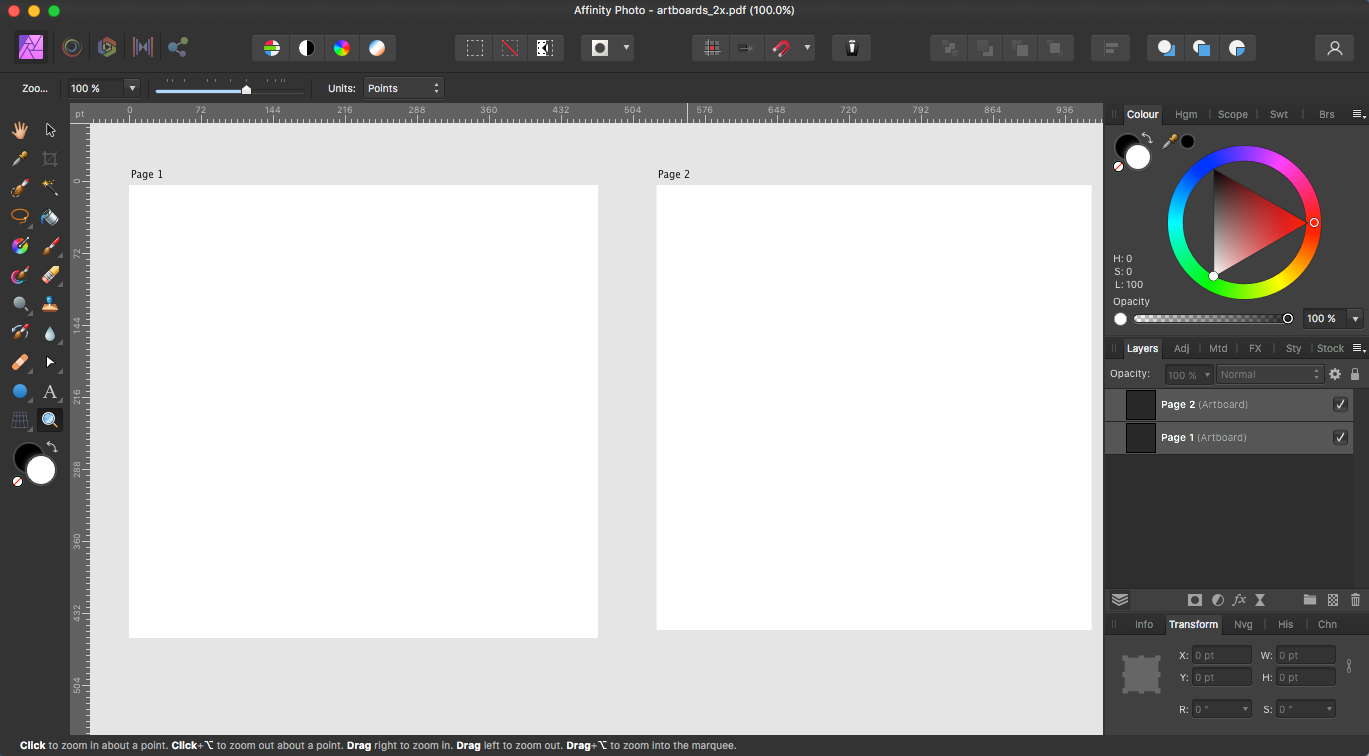Enable the Quick Mask mode
The height and width of the screenshot is (756, 1369).
coord(599,47)
